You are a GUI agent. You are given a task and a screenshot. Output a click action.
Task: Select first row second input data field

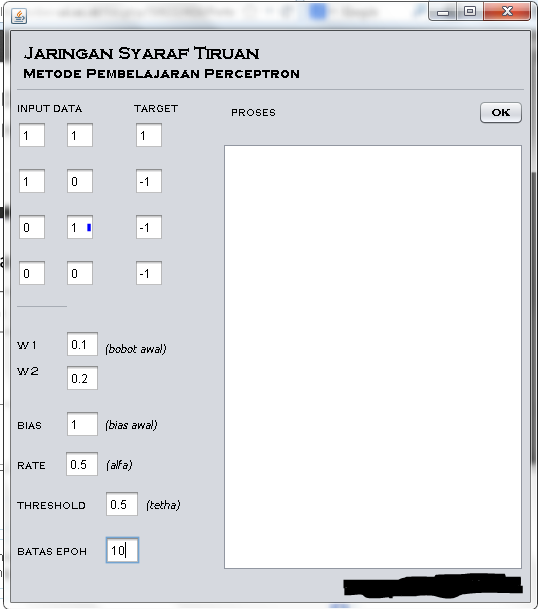pos(80,135)
